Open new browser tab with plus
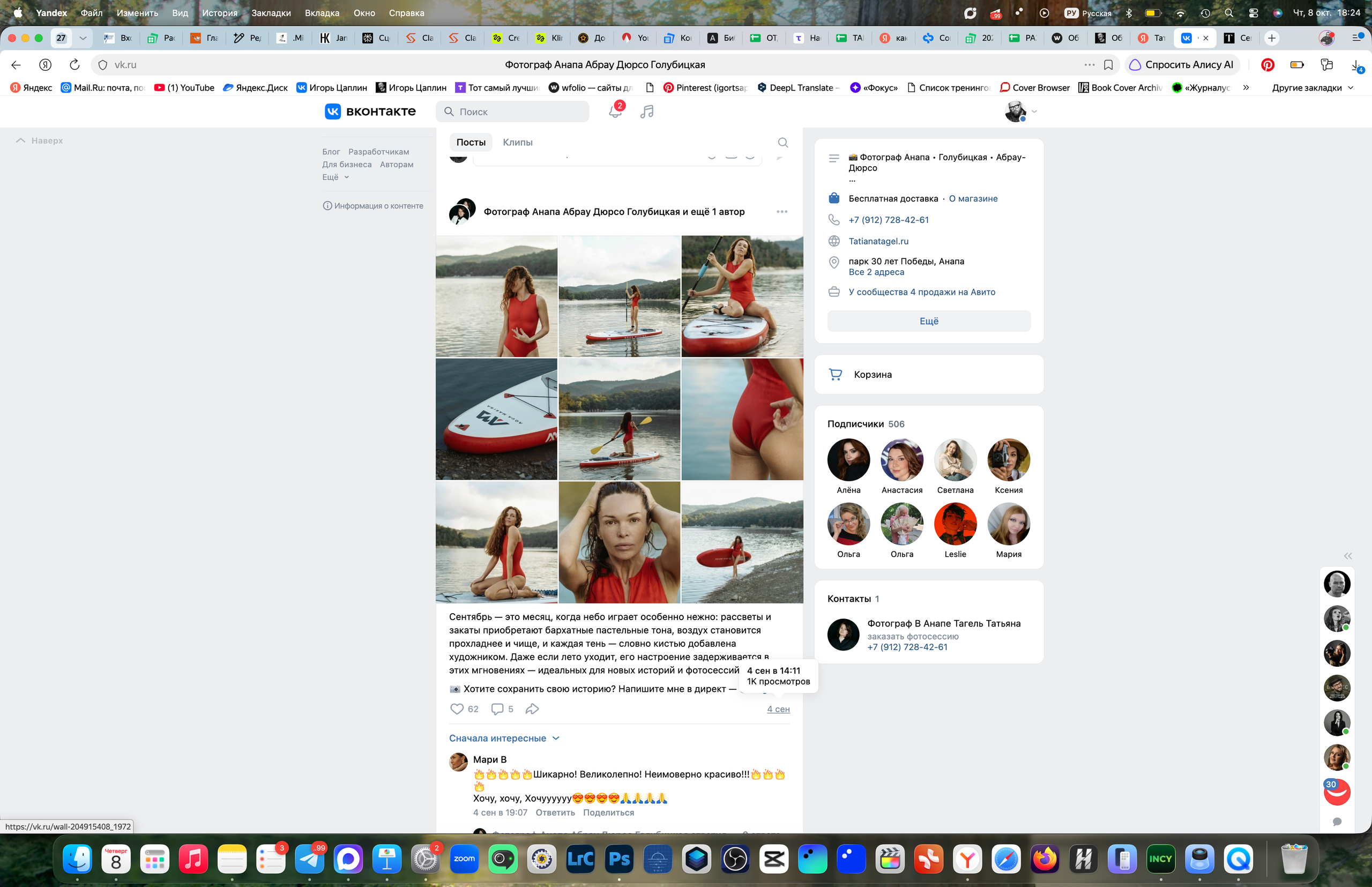1372x887 pixels. tap(1272, 38)
